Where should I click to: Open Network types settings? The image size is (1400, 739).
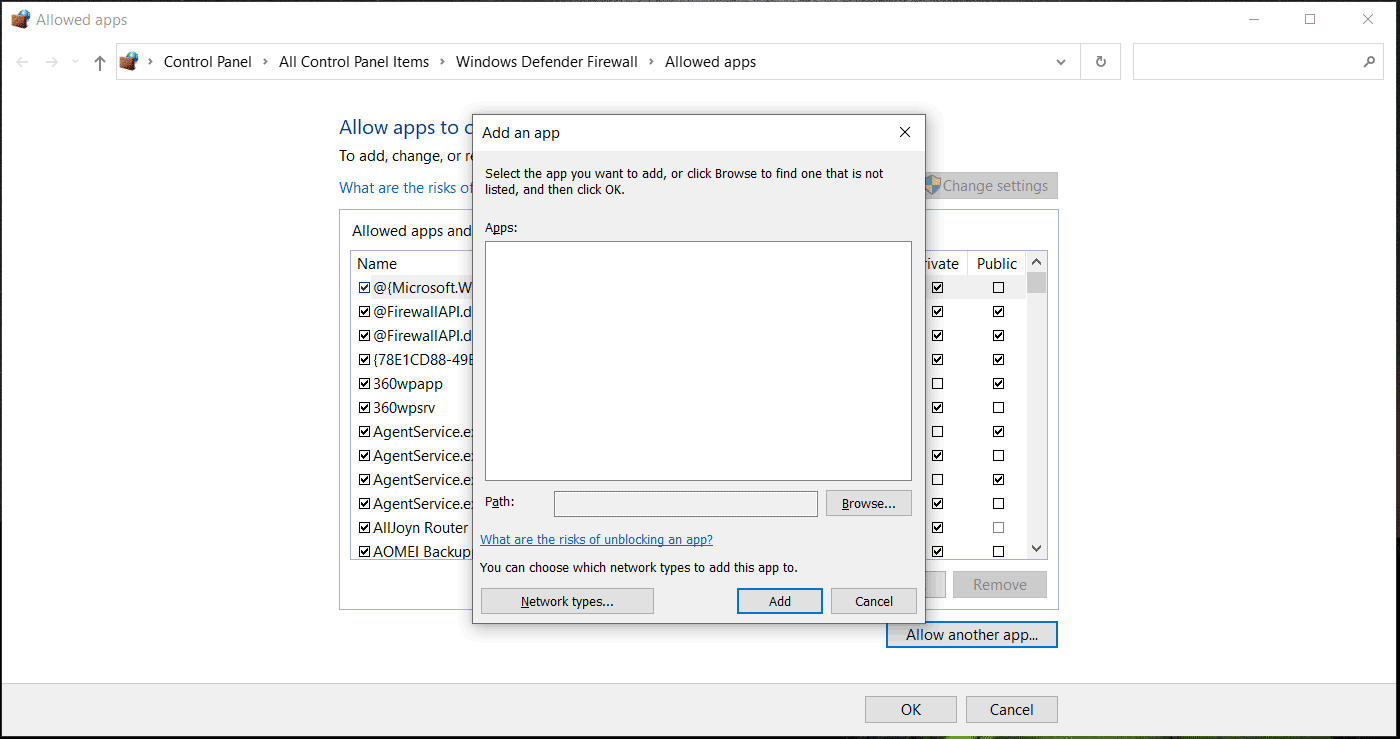pos(567,601)
